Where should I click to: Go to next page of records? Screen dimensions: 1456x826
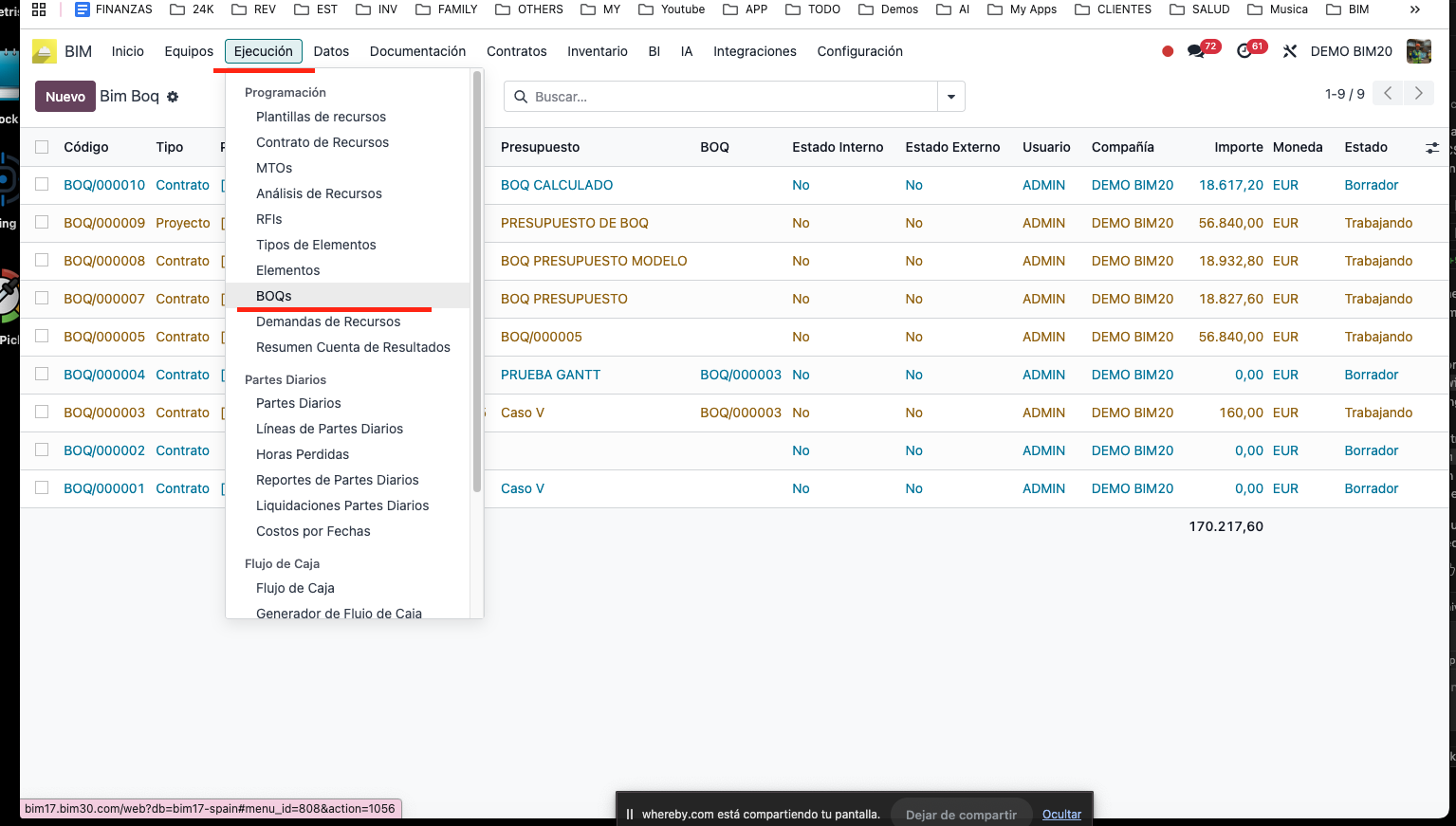(x=1418, y=93)
